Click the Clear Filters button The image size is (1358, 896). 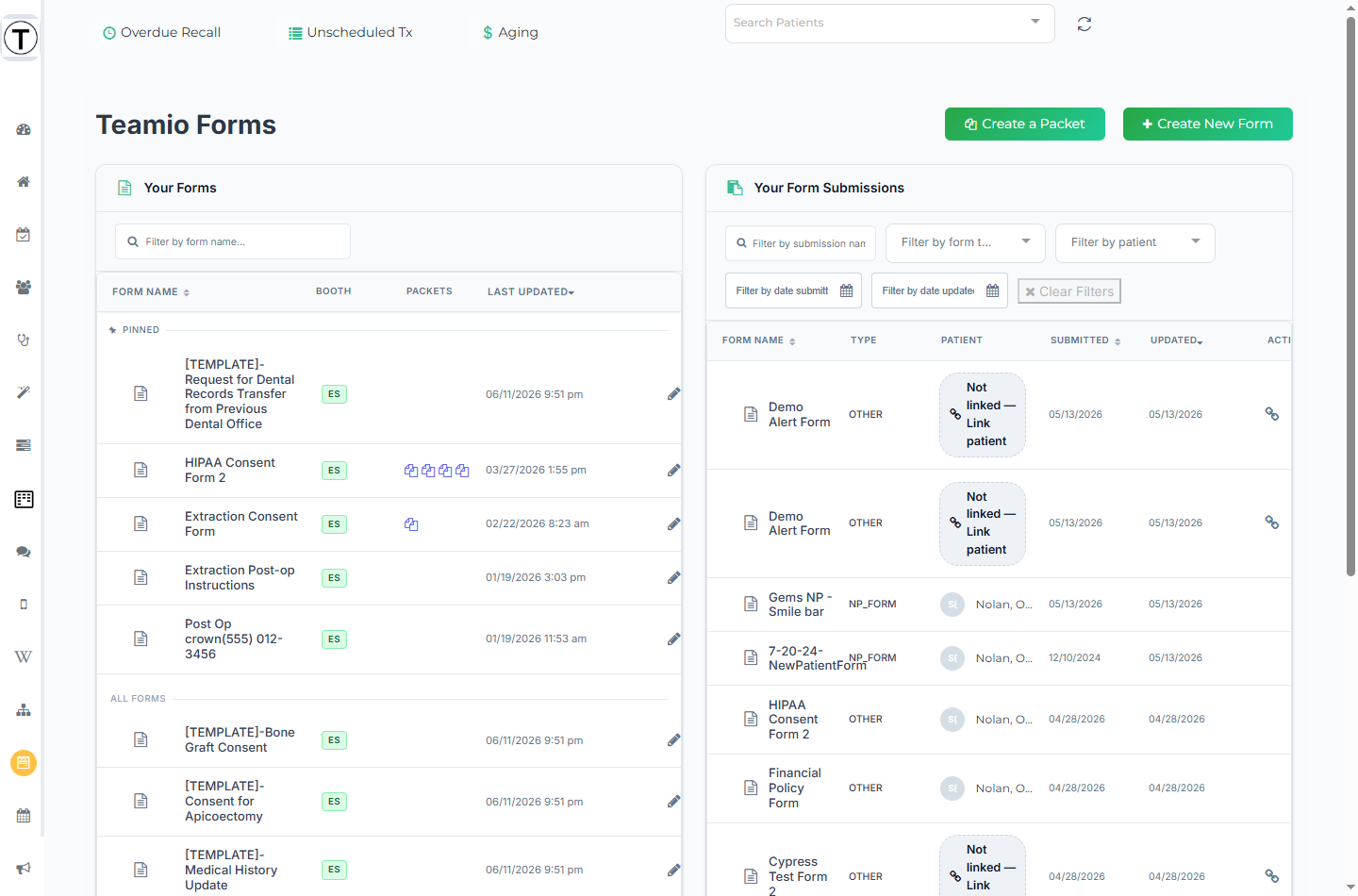point(1069,291)
